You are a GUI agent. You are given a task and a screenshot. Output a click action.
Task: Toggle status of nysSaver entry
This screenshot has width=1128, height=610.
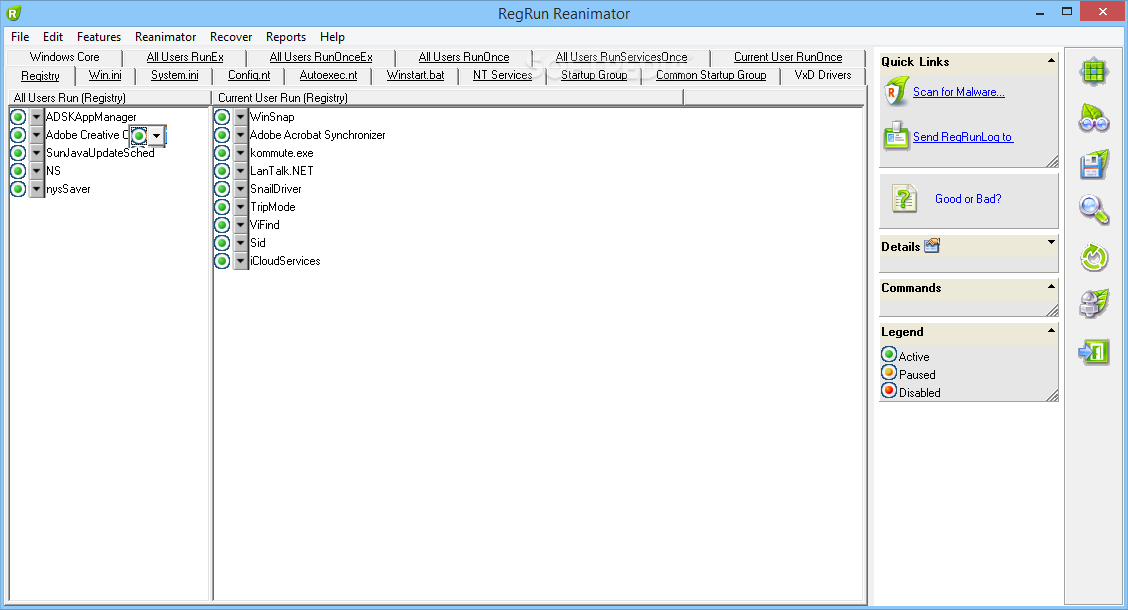tap(18, 188)
